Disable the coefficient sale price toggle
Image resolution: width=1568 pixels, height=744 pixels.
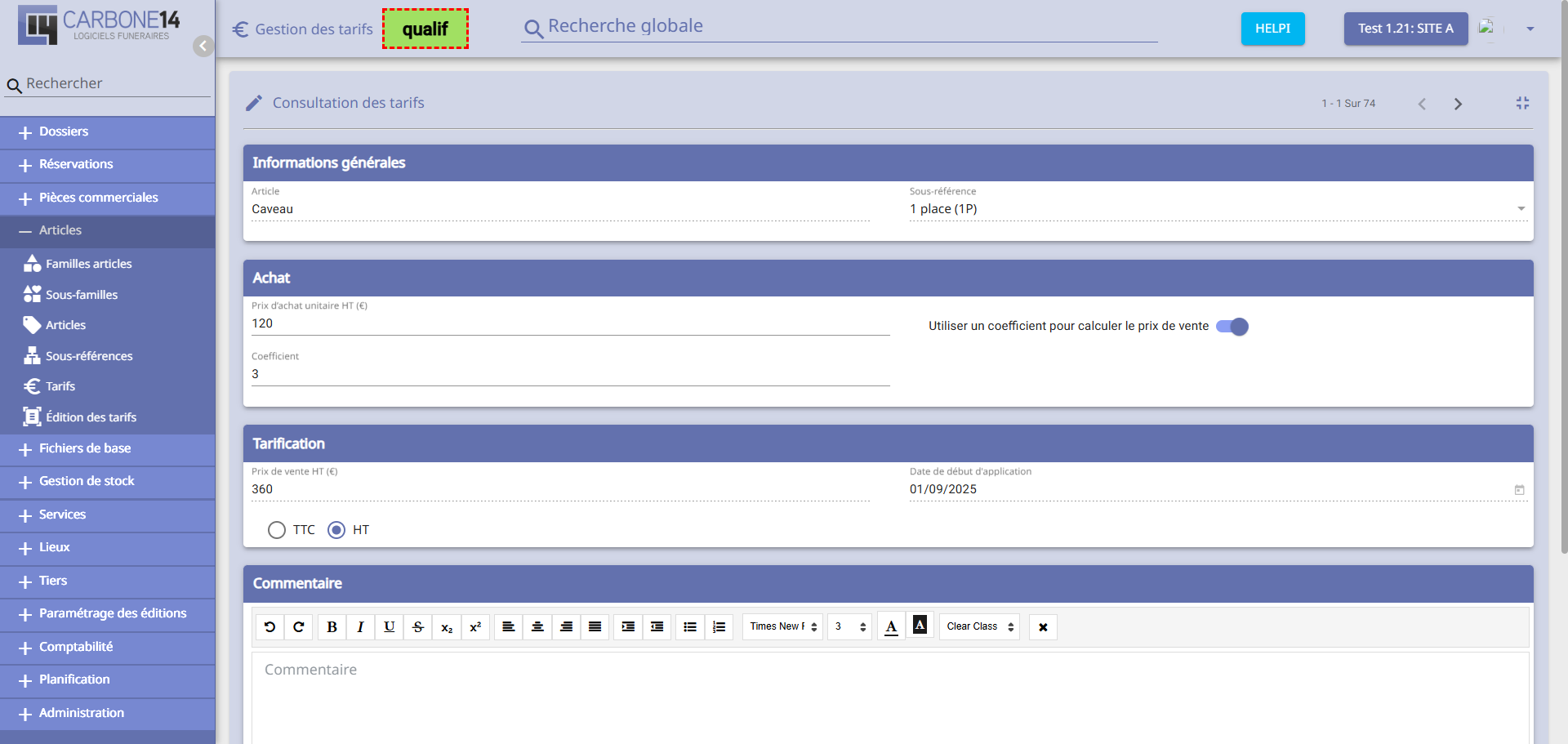[1232, 327]
